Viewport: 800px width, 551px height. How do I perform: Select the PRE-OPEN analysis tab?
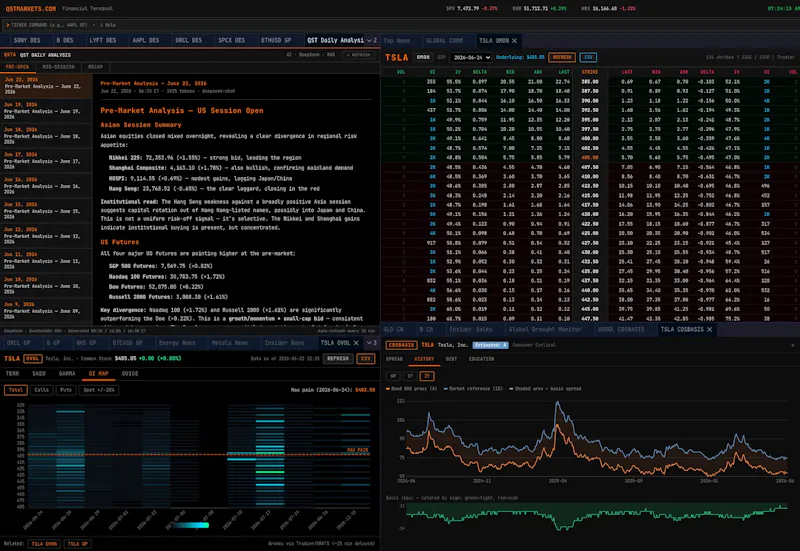17,67
